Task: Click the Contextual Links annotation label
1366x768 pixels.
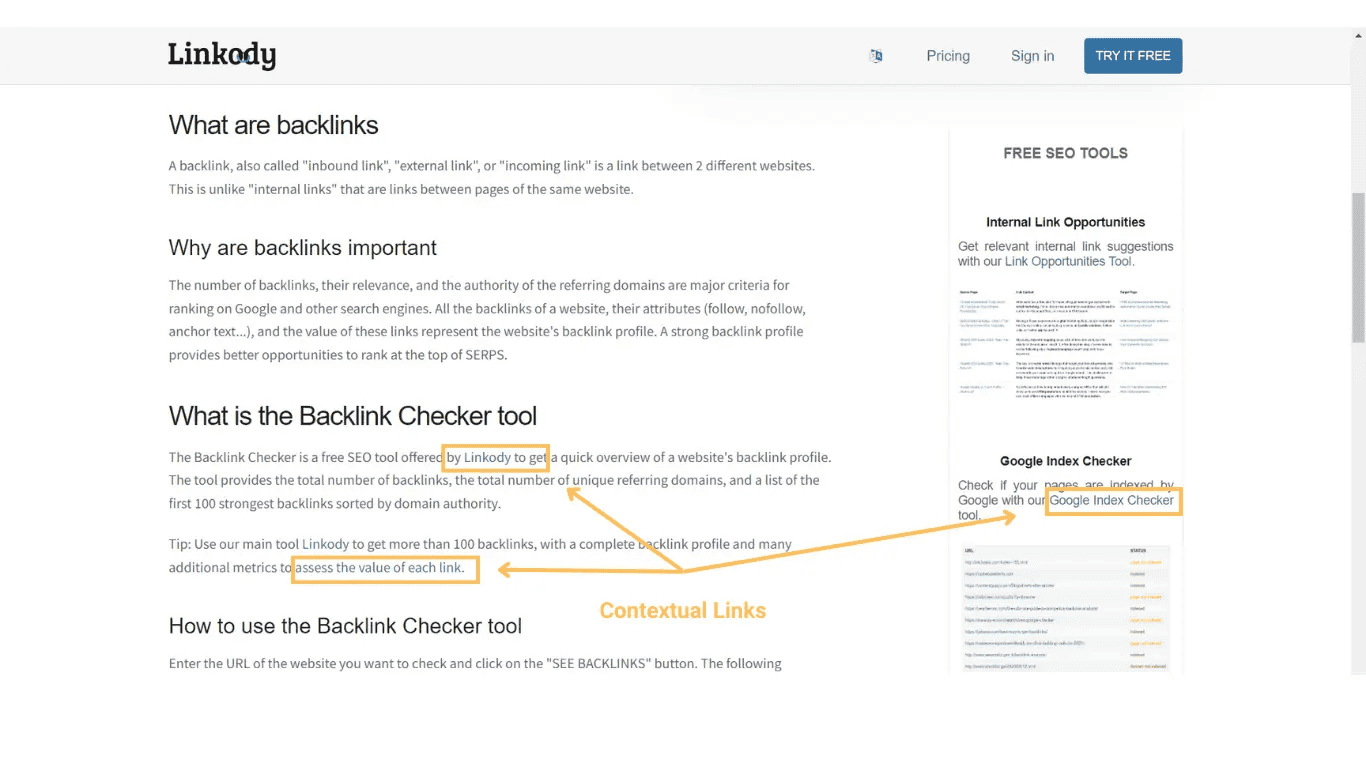Action: coord(683,610)
